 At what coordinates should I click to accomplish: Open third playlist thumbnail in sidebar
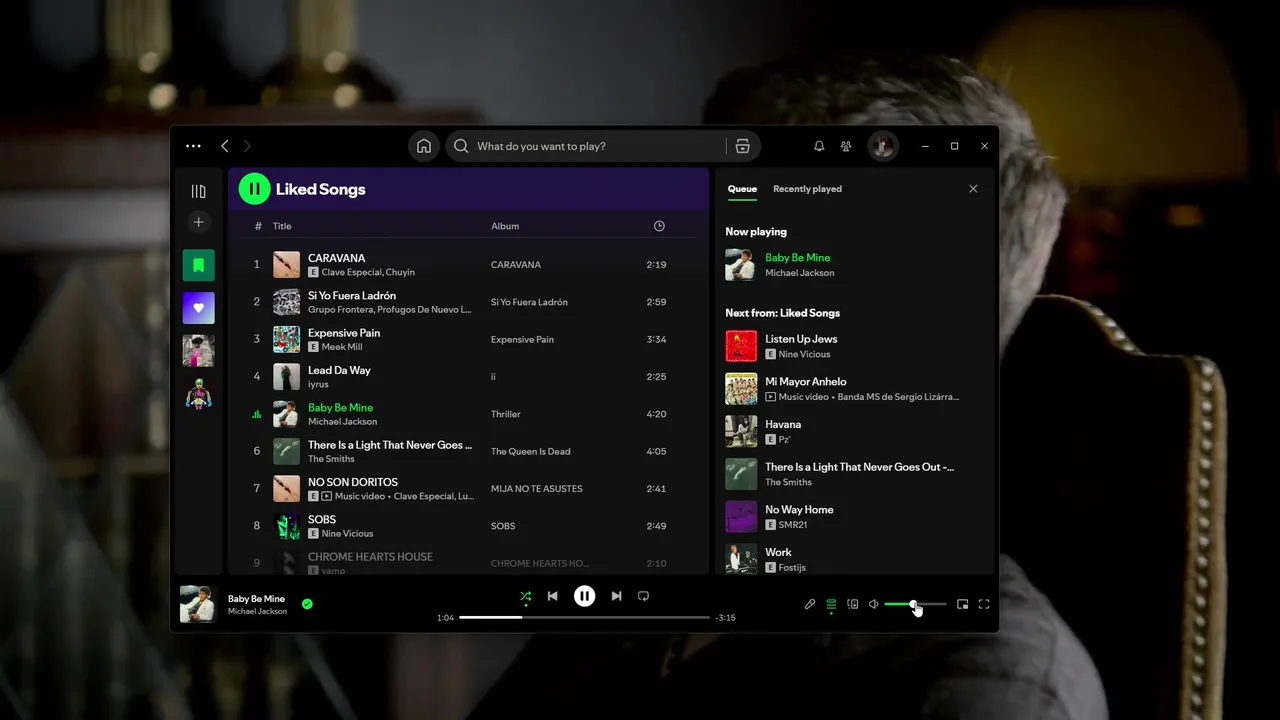tap(198, 351)
